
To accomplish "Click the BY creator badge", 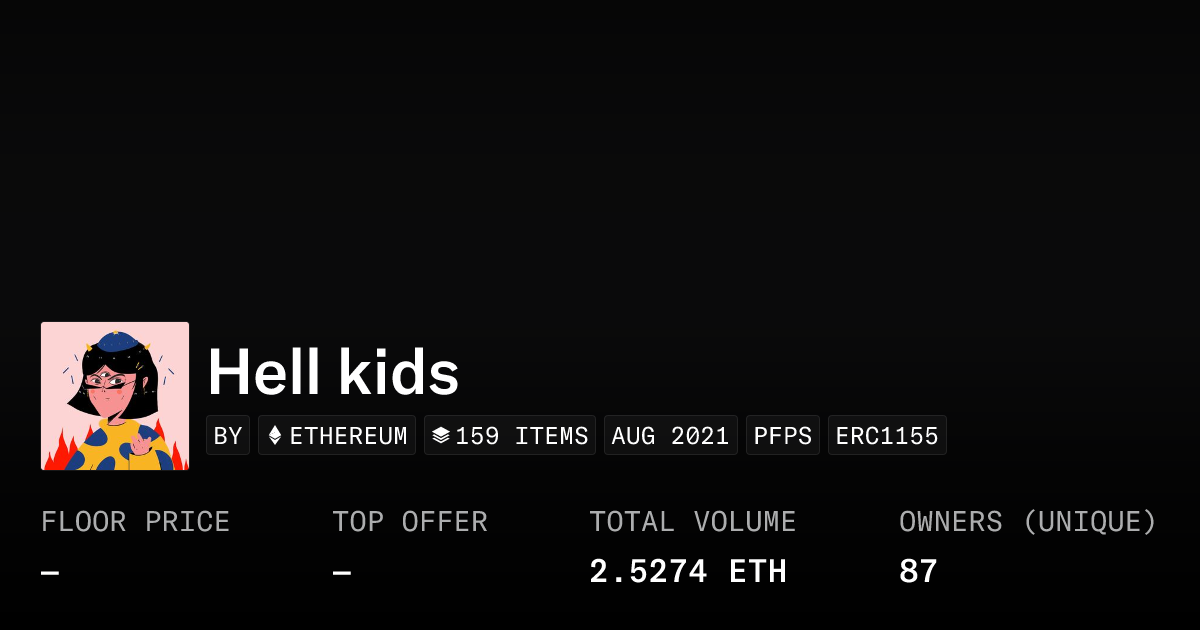I will pos(228,436).
